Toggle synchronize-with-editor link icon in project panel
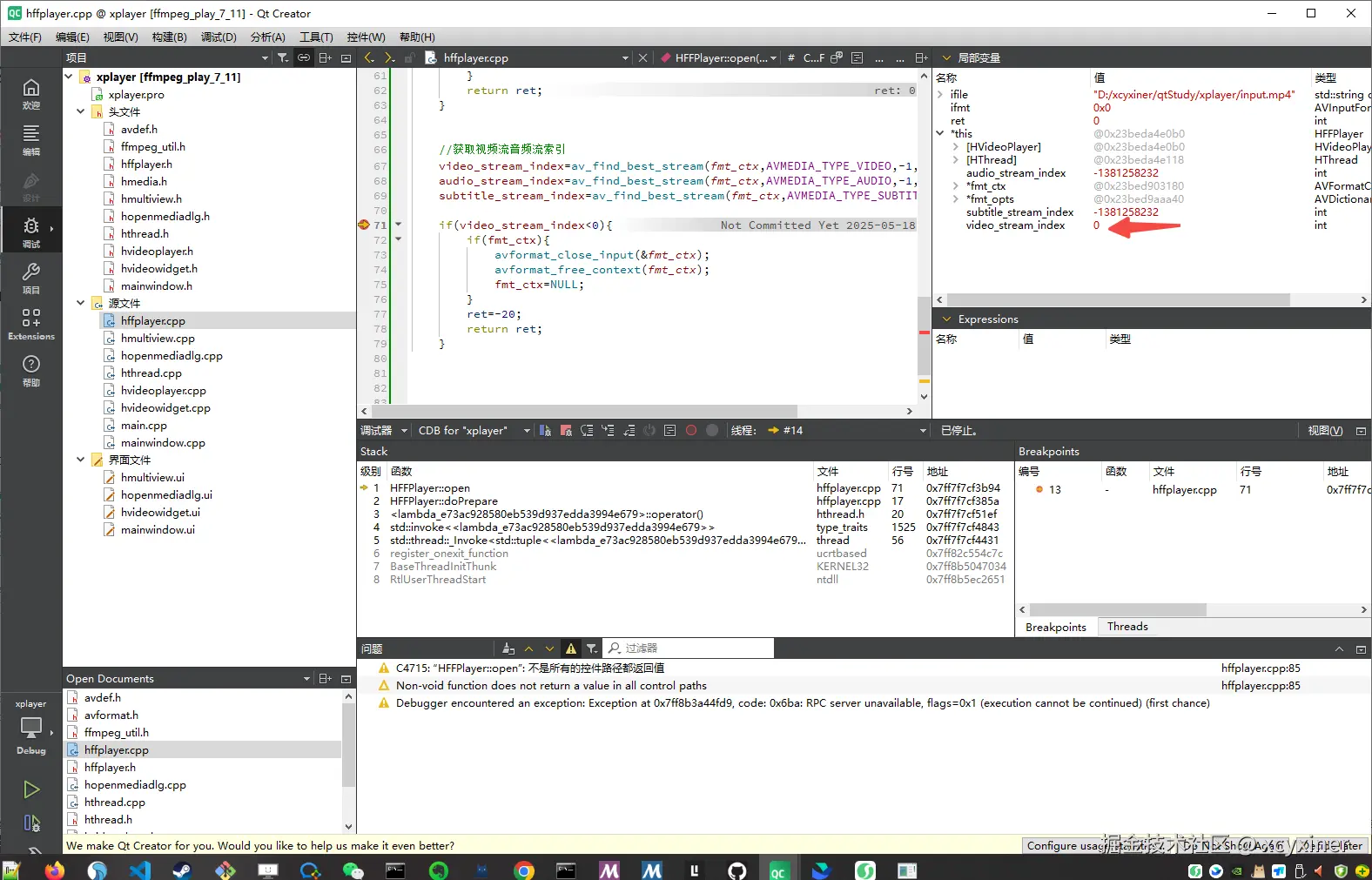The width and height of the screenshot is (1372, 880). pyautogui.click(x=304, y=58)
